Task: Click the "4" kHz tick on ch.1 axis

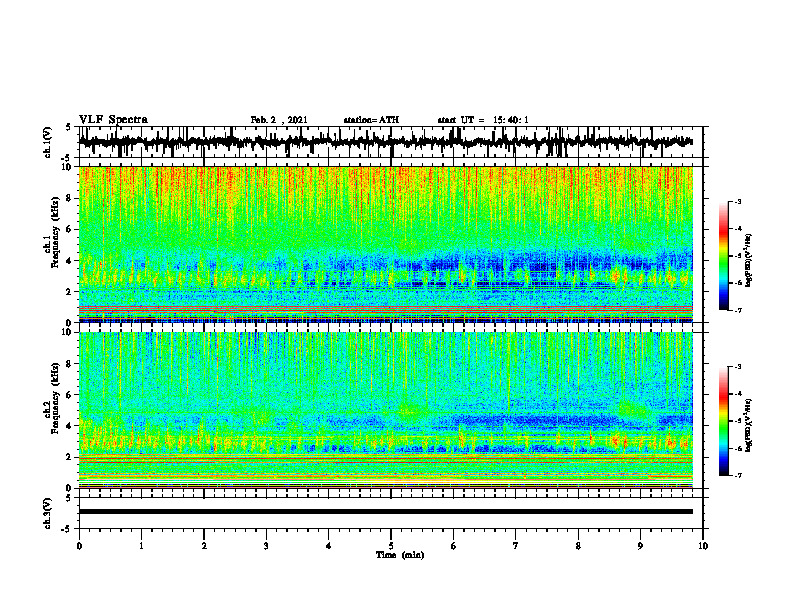Action: (69, 261)
